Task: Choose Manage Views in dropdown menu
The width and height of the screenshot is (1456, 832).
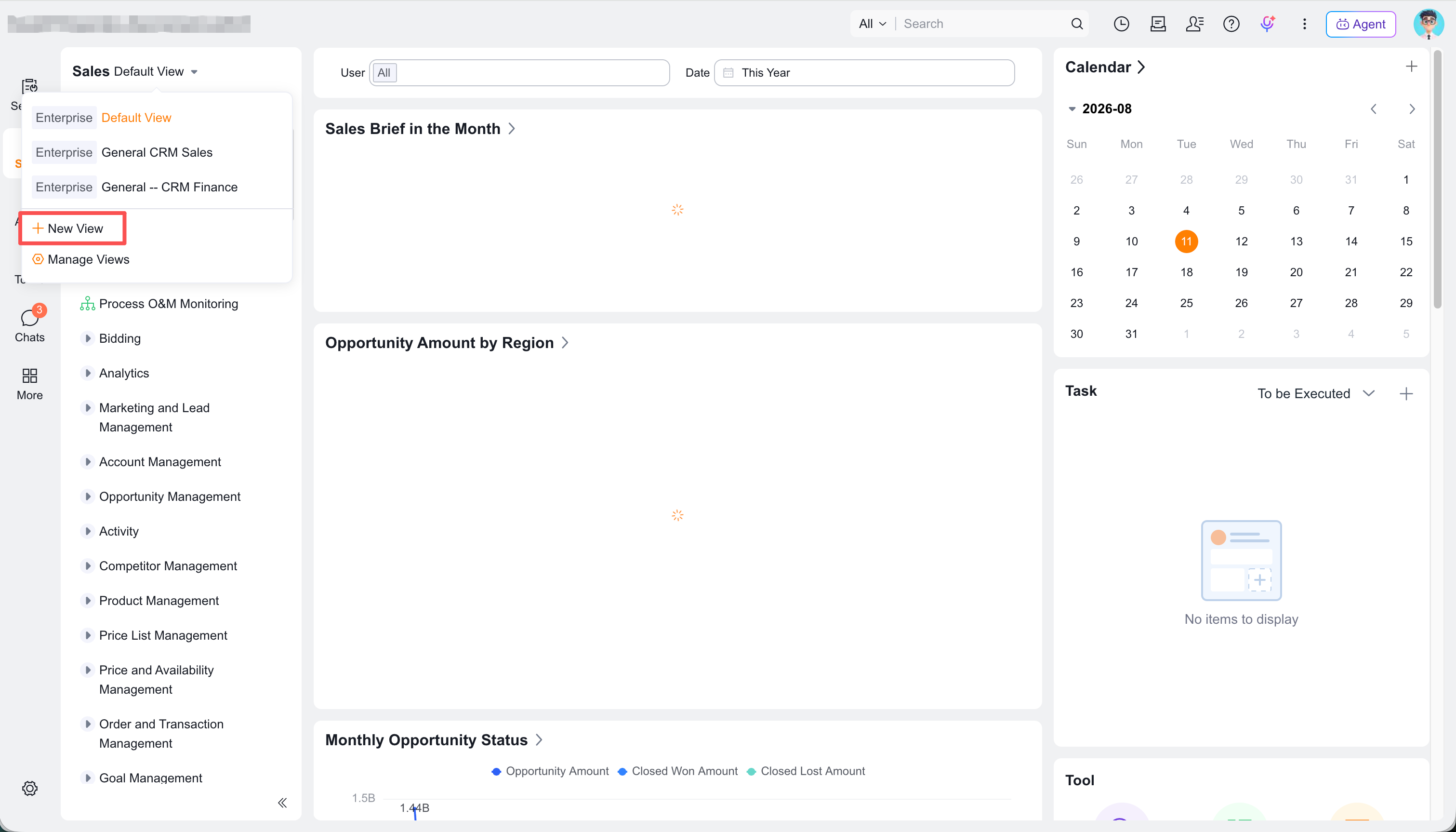Action: [81, 259]
